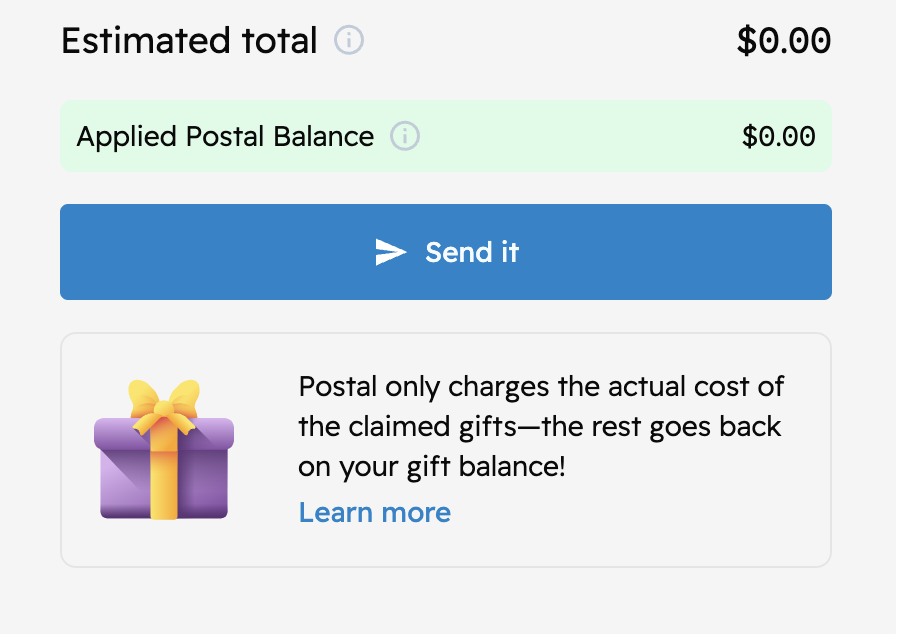
Task: Click the info icon beside Estimated total
Action: (349, 41)
